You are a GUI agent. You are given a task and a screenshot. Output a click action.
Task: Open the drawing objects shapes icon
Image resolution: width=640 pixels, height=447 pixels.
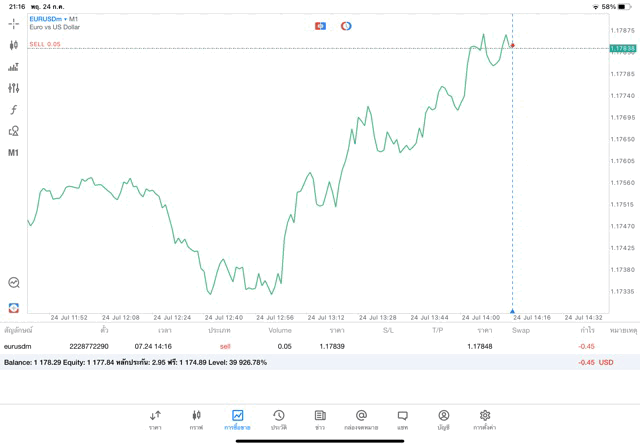[x=13, y=131]
